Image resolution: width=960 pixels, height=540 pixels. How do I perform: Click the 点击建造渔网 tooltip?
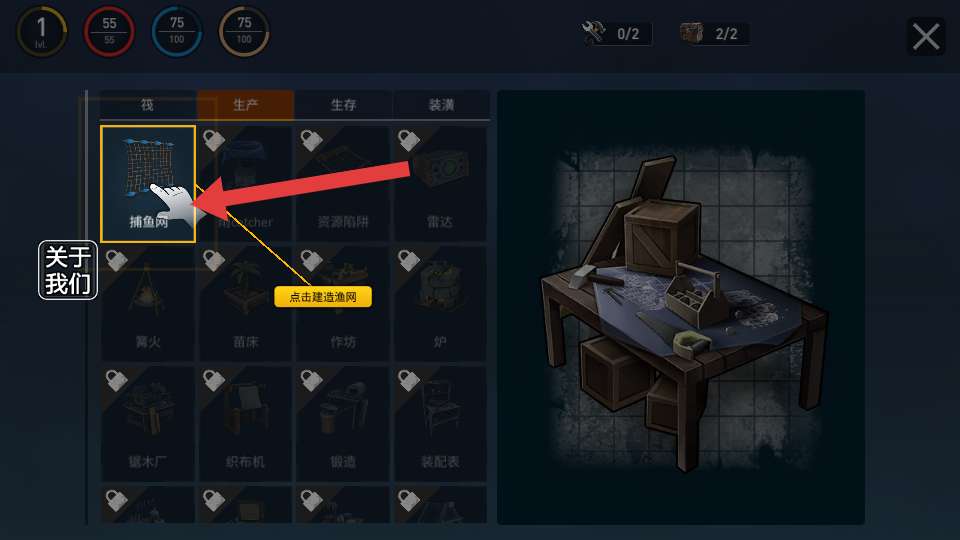tap(323, 297)
